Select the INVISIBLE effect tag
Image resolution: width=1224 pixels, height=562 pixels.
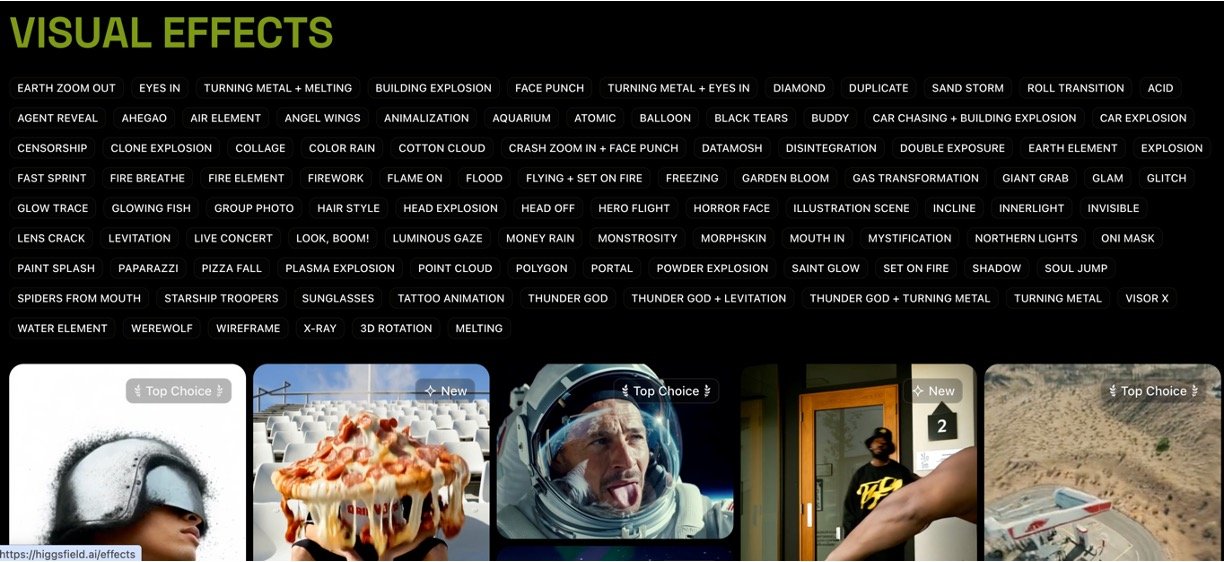tap(1114, 208)
